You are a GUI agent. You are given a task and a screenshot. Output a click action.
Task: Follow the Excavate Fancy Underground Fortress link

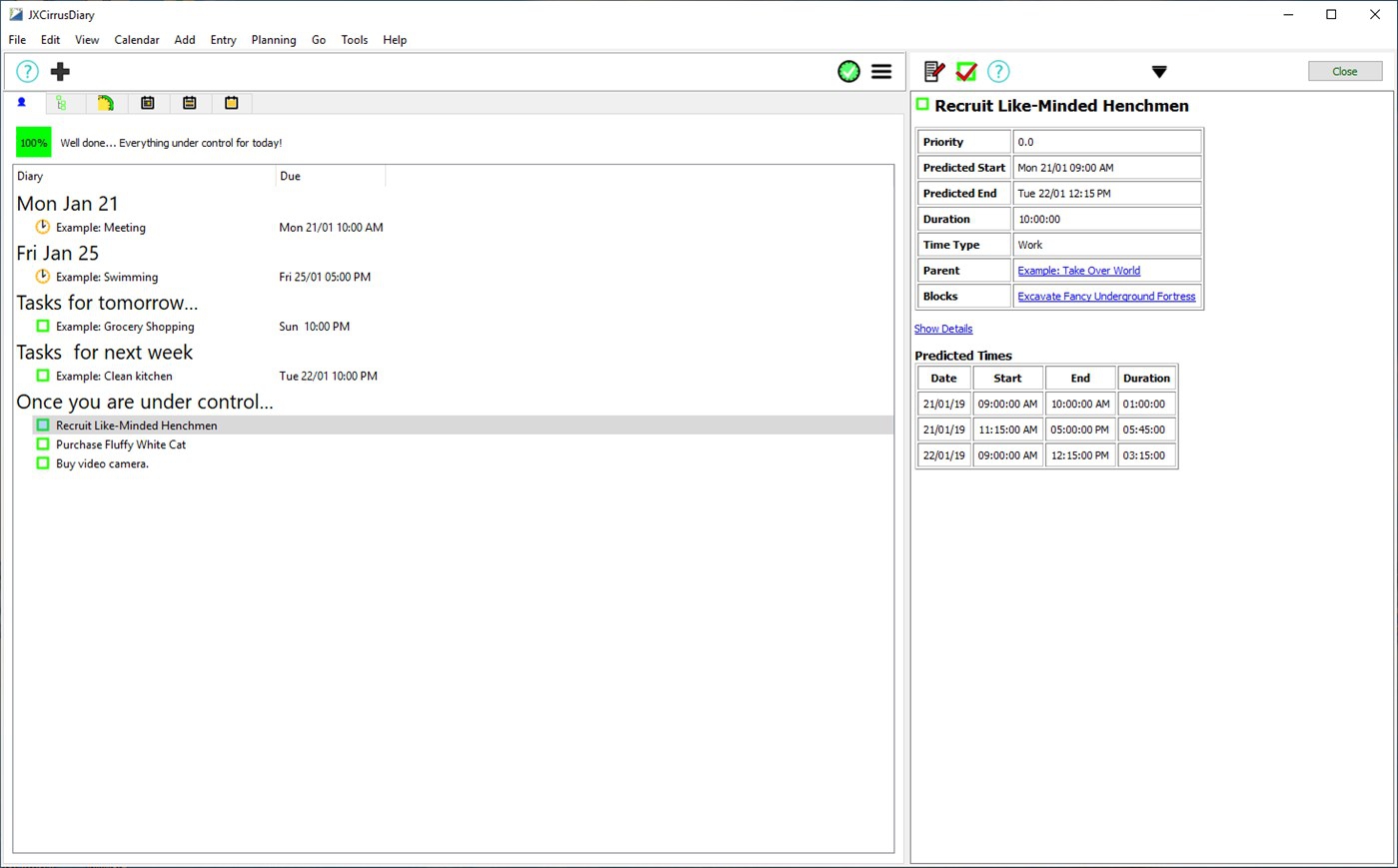click(1106, 297)
